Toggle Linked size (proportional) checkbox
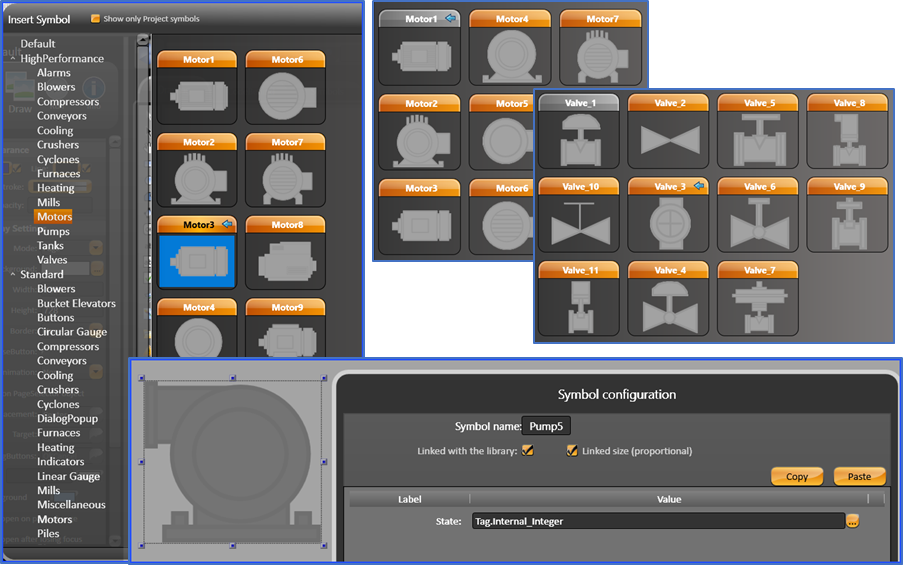 tap(572, 451)
